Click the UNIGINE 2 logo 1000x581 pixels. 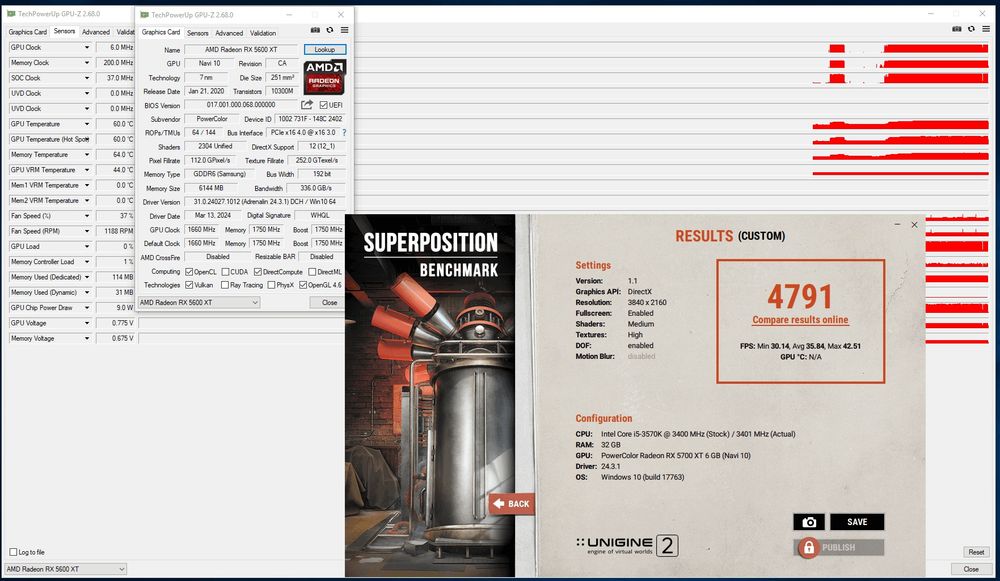click(628, 545)
